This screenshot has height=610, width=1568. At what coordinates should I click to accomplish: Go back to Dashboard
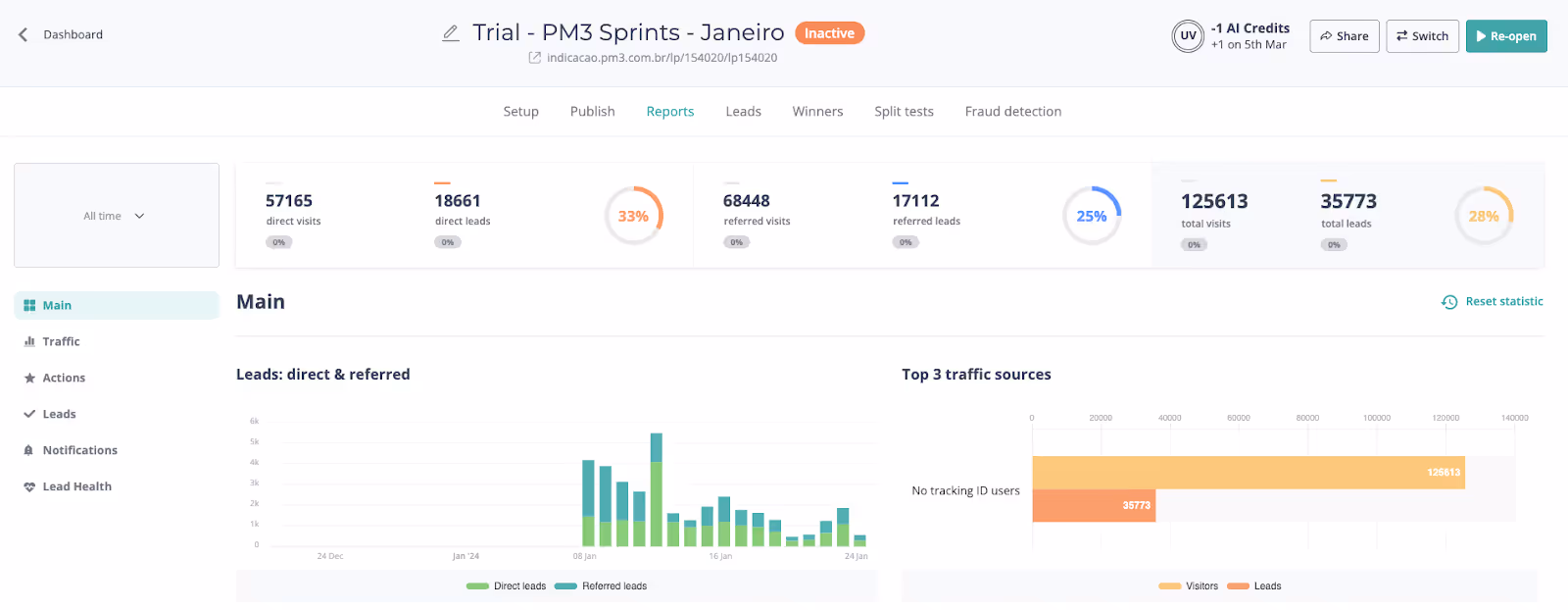[x=73, y=34]
